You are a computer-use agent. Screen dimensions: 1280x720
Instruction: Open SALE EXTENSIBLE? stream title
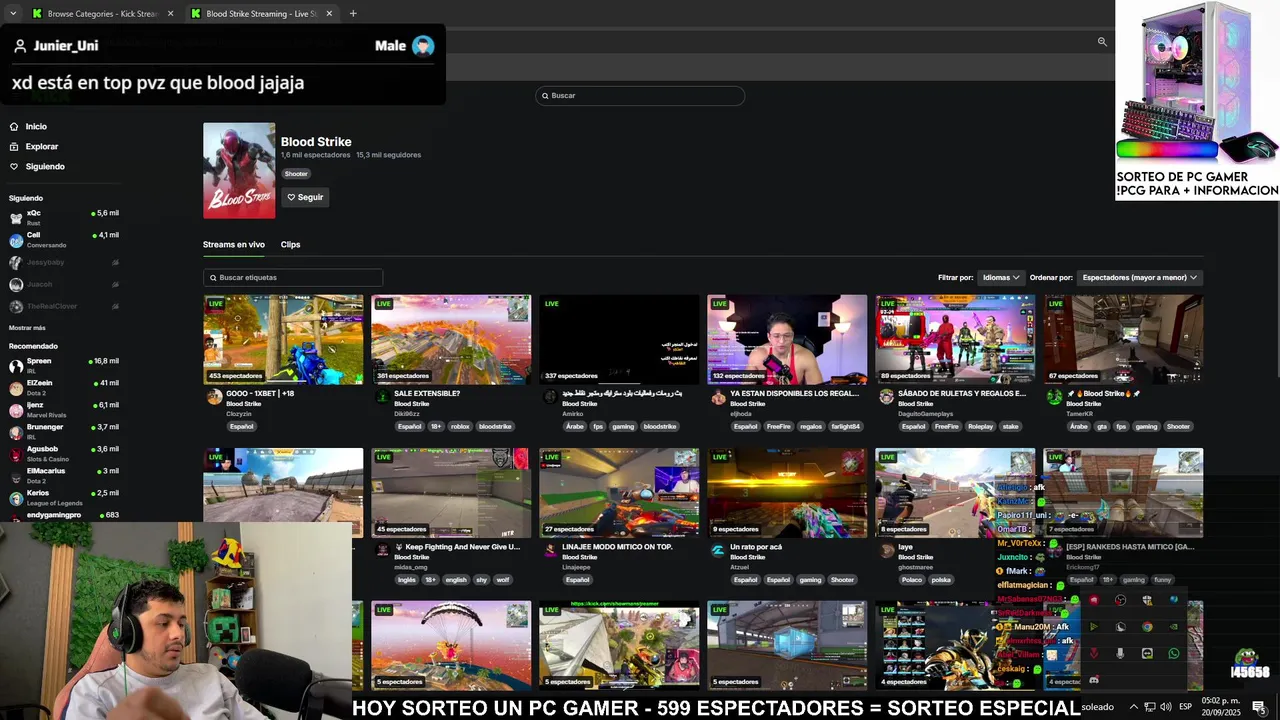point(427,393)
